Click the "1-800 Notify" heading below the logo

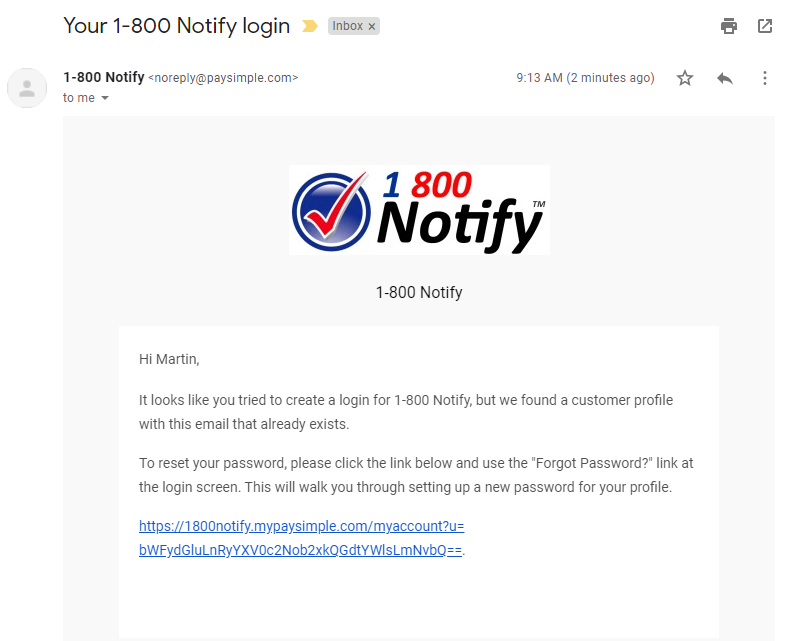point(419,293)
